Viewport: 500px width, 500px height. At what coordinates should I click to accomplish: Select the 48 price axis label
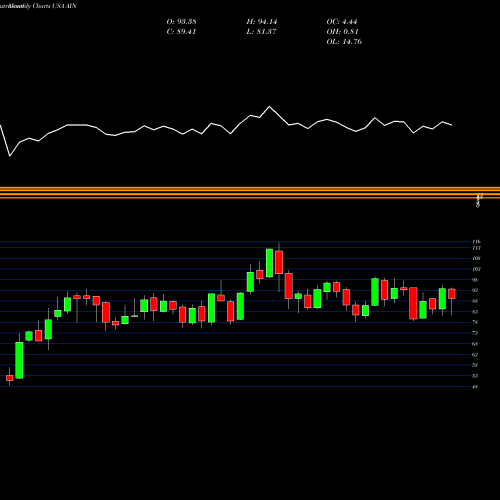(x=475, y=387)
